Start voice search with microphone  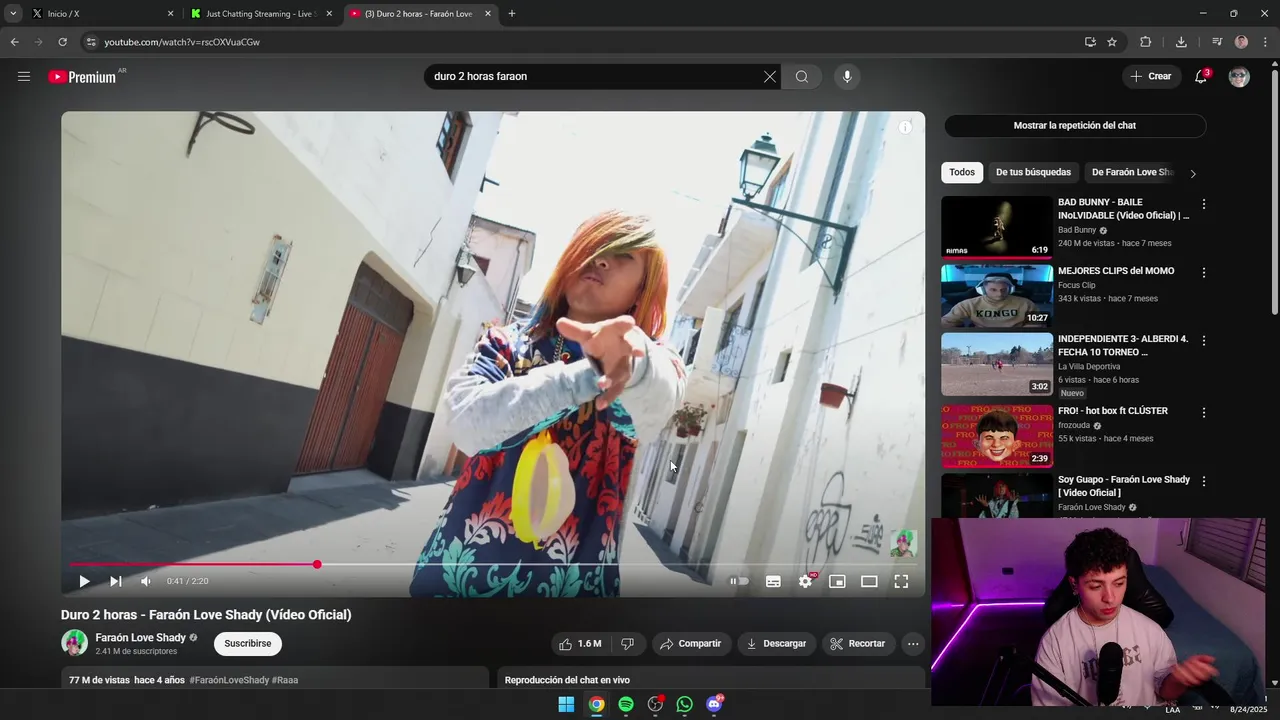click(847, 77)
